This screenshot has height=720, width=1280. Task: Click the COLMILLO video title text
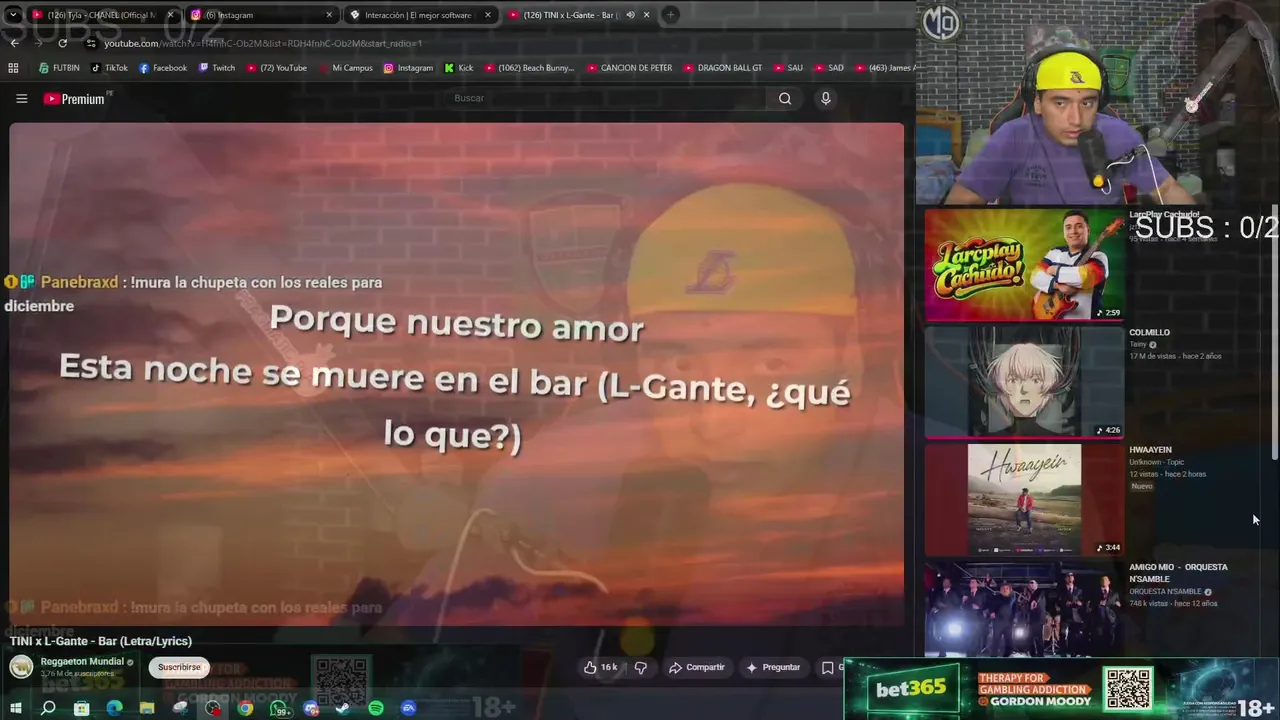[x=1149, y=332]
